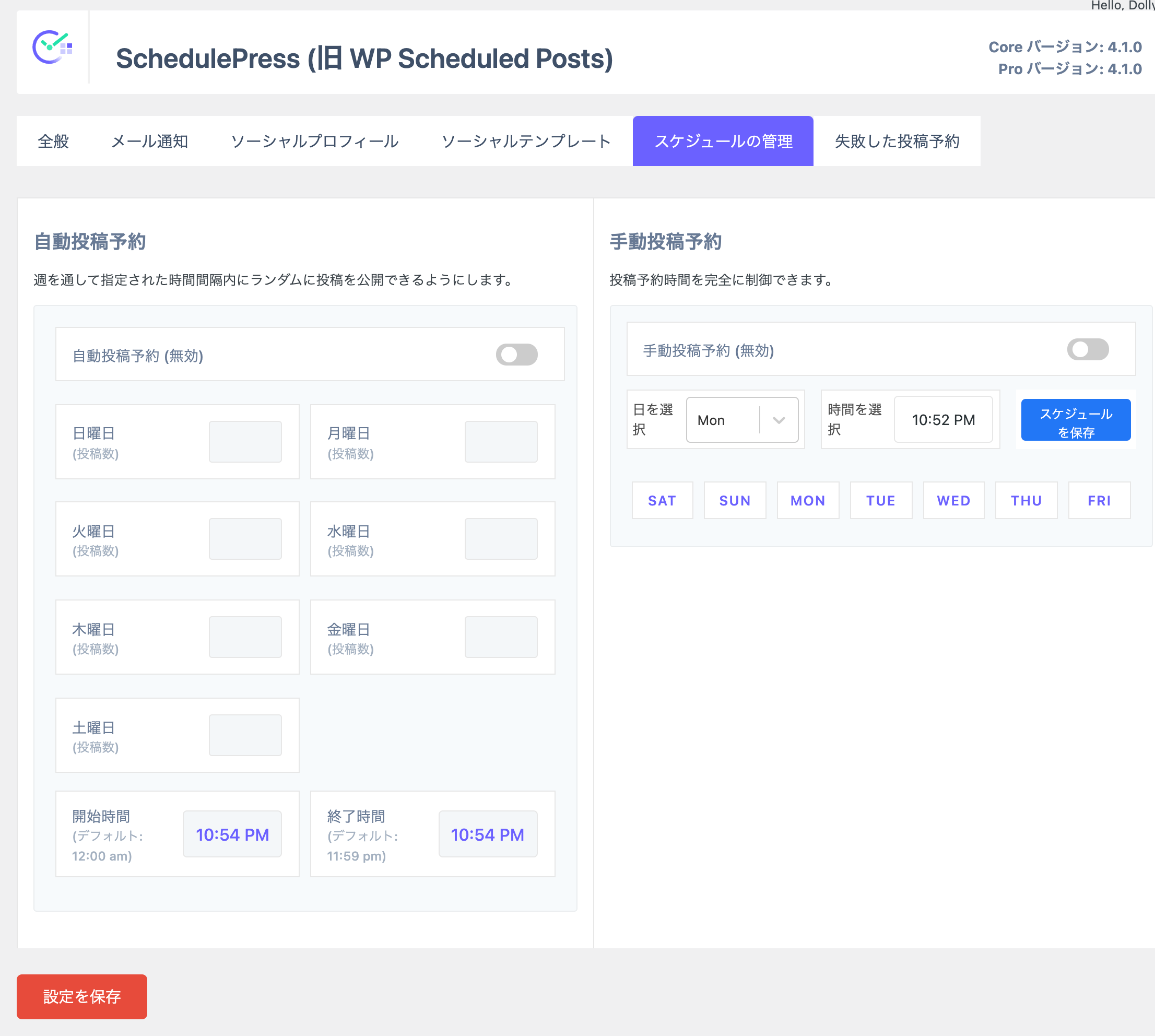Click the SchedulePress page title
1155x1036 pixels.
pos(364,58)
